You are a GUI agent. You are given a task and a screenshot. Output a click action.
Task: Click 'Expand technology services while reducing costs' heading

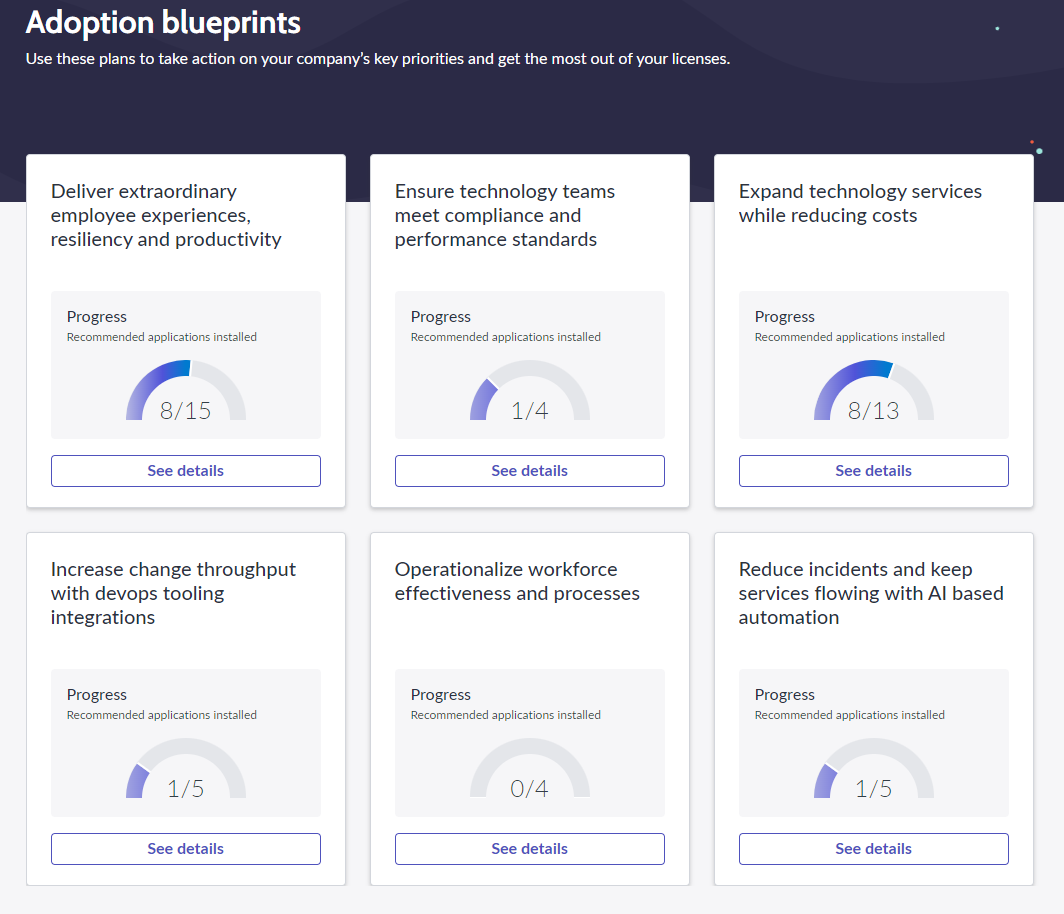[860, 203]
